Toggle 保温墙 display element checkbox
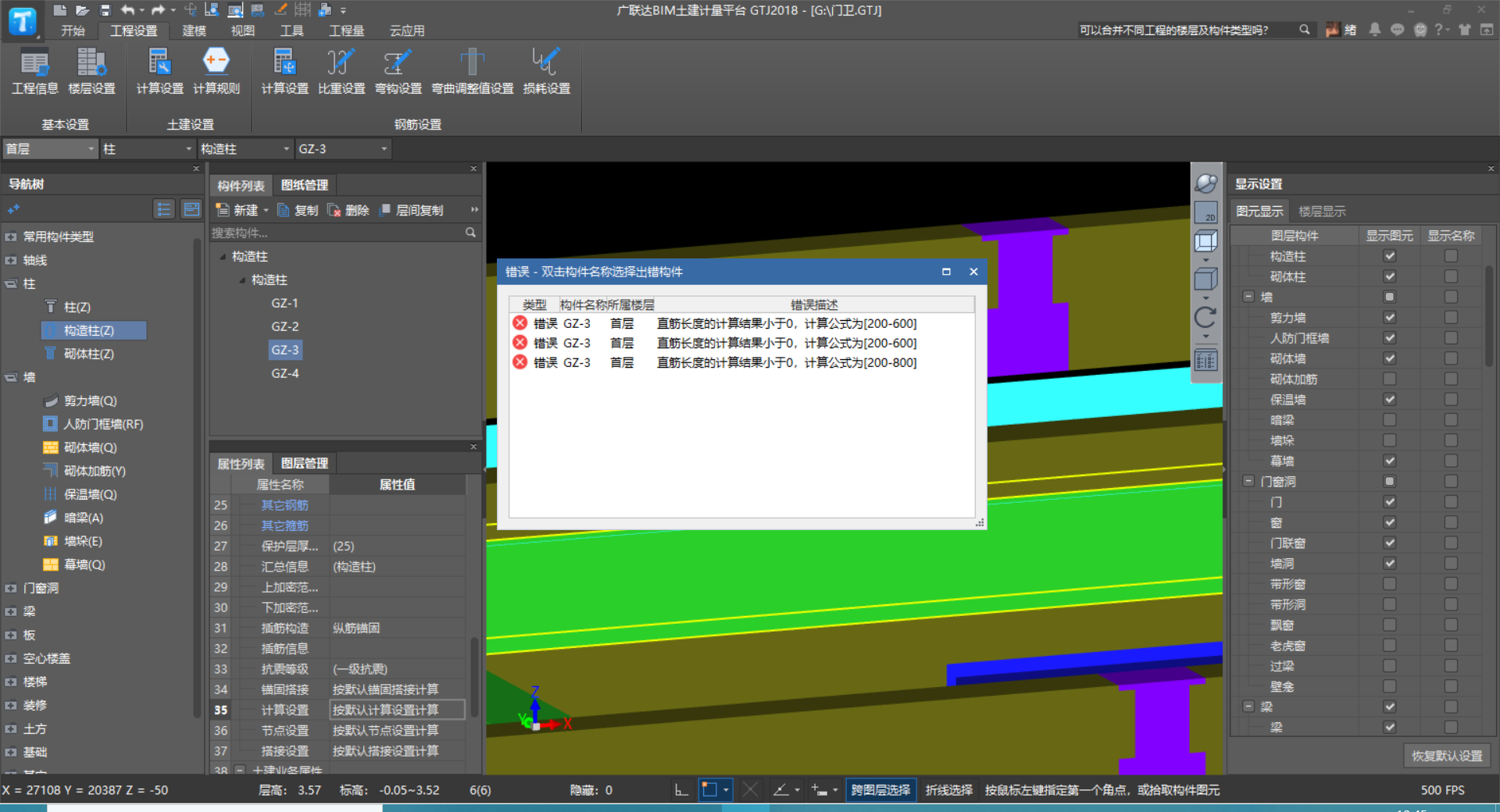1500x812 pixels. 1389,399
